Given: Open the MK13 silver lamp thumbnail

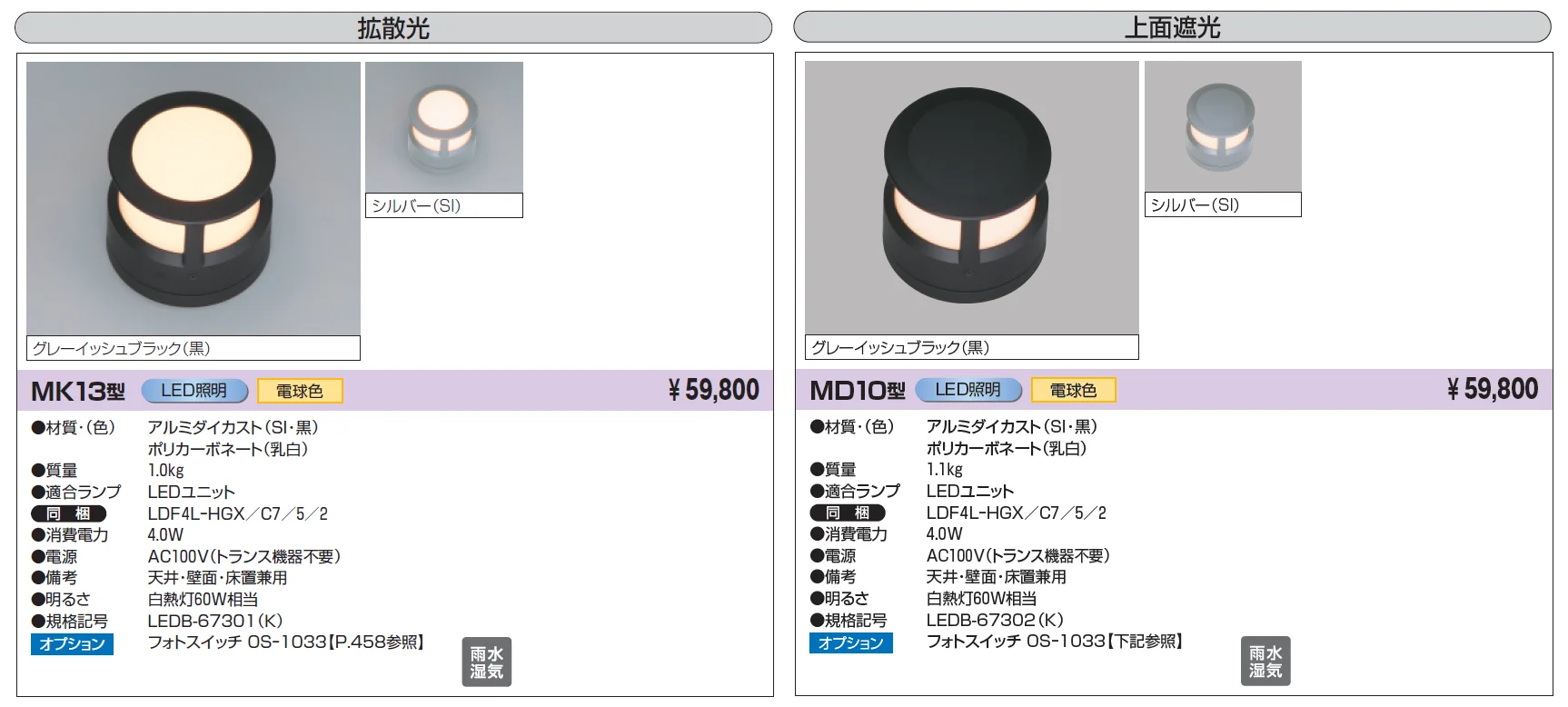Looking at the screenshot, I should tap(444, 127).
